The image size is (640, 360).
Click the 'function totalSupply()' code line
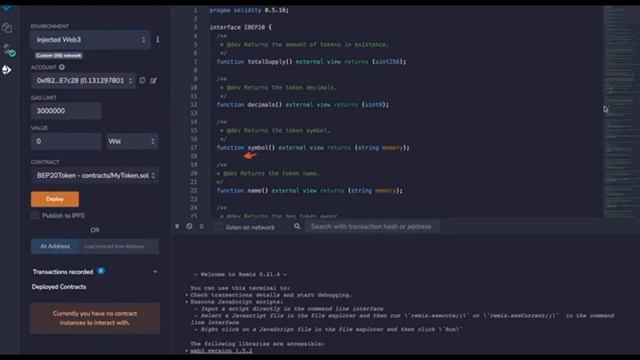(311, 62)
